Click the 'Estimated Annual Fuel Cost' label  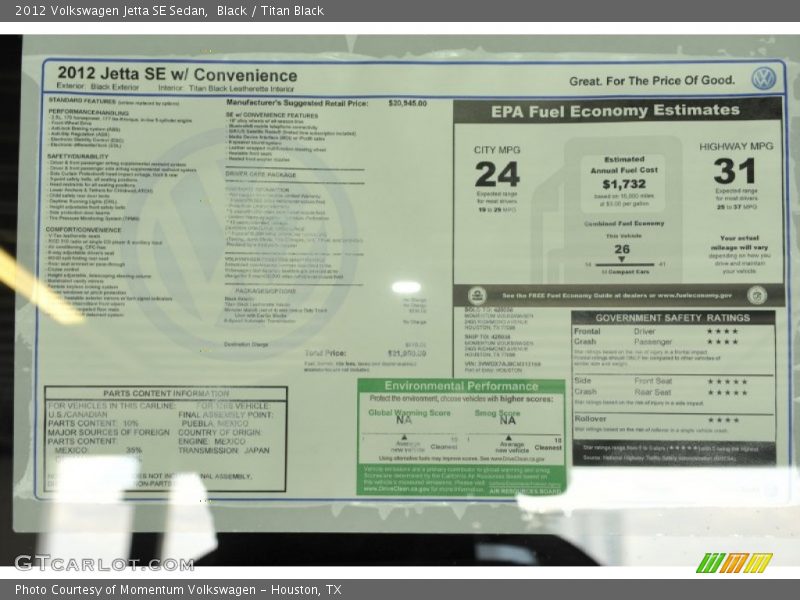pyautogui.click(x=624, y=165)
